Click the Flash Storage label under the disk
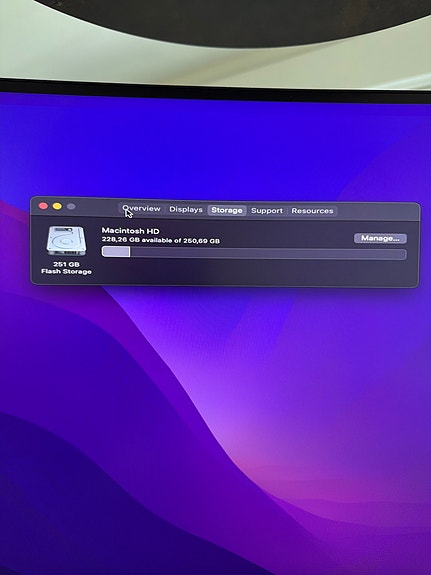 66,271
